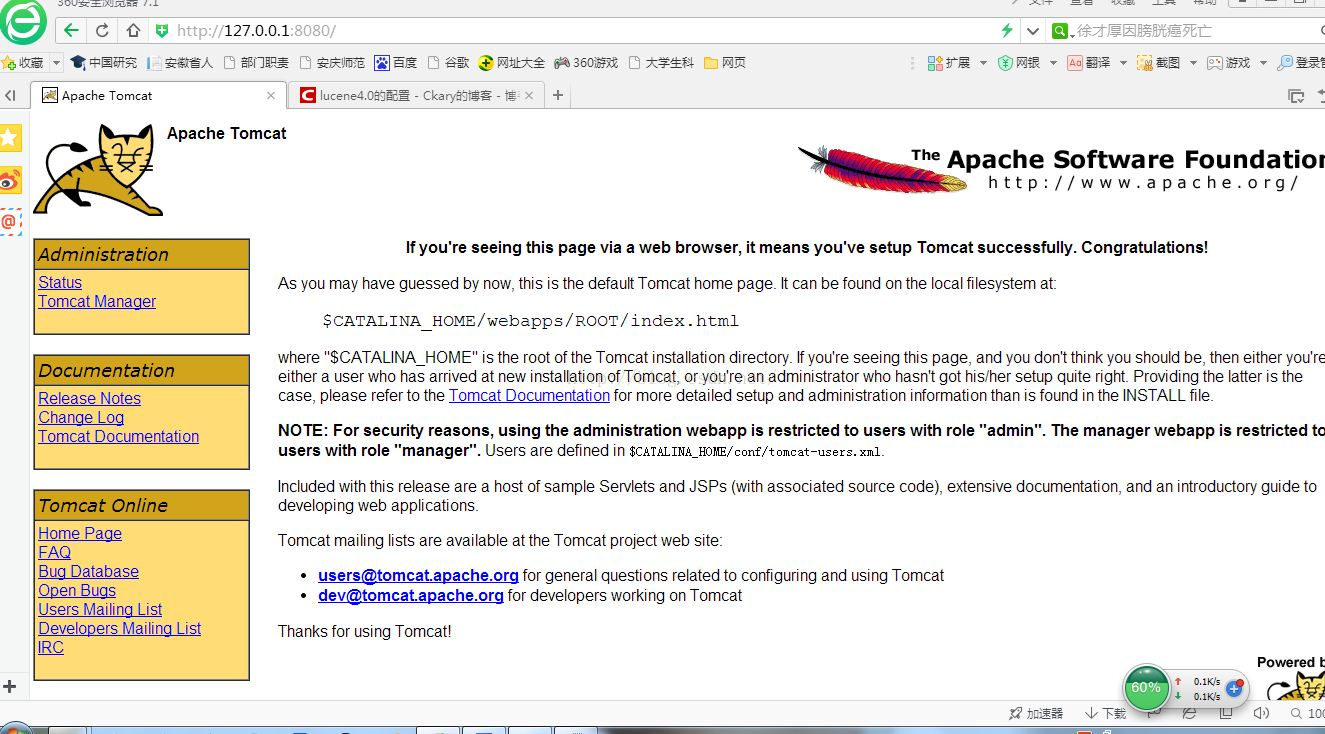The image size is (1325, 734).
Task: Click the status bar sound speaker icon
Action: [1261, 713]
